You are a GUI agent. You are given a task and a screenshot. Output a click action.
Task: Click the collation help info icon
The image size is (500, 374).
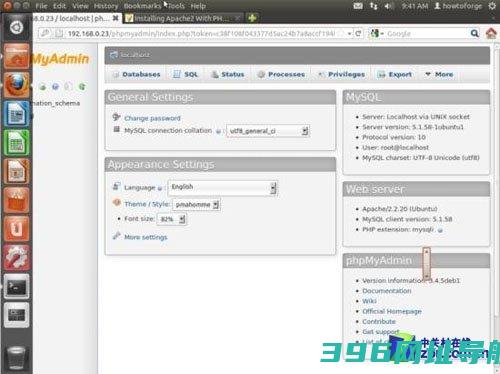pyautogui.click(x=218, y=131)
